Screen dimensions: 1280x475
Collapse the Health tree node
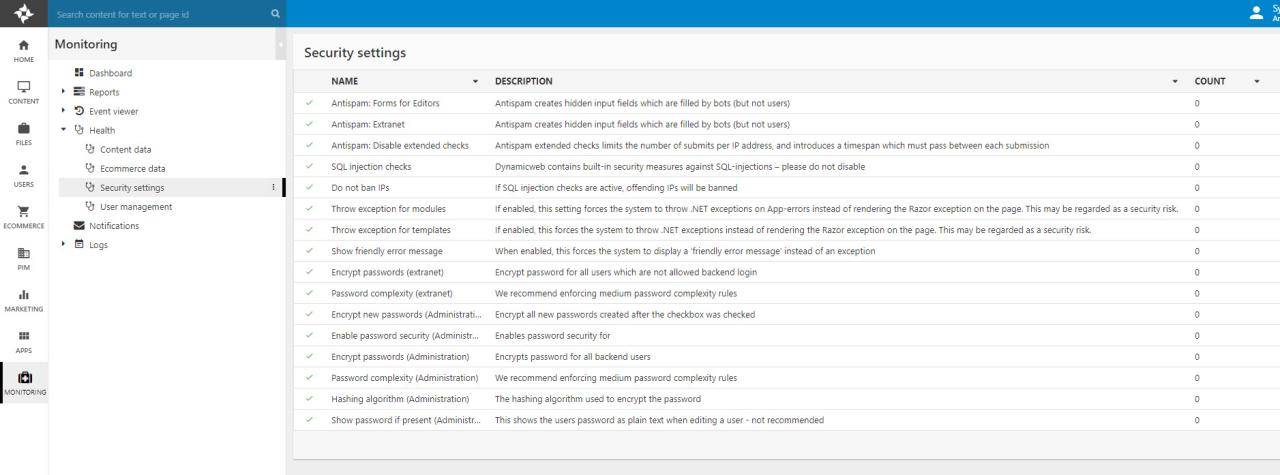tap(64, 130)
